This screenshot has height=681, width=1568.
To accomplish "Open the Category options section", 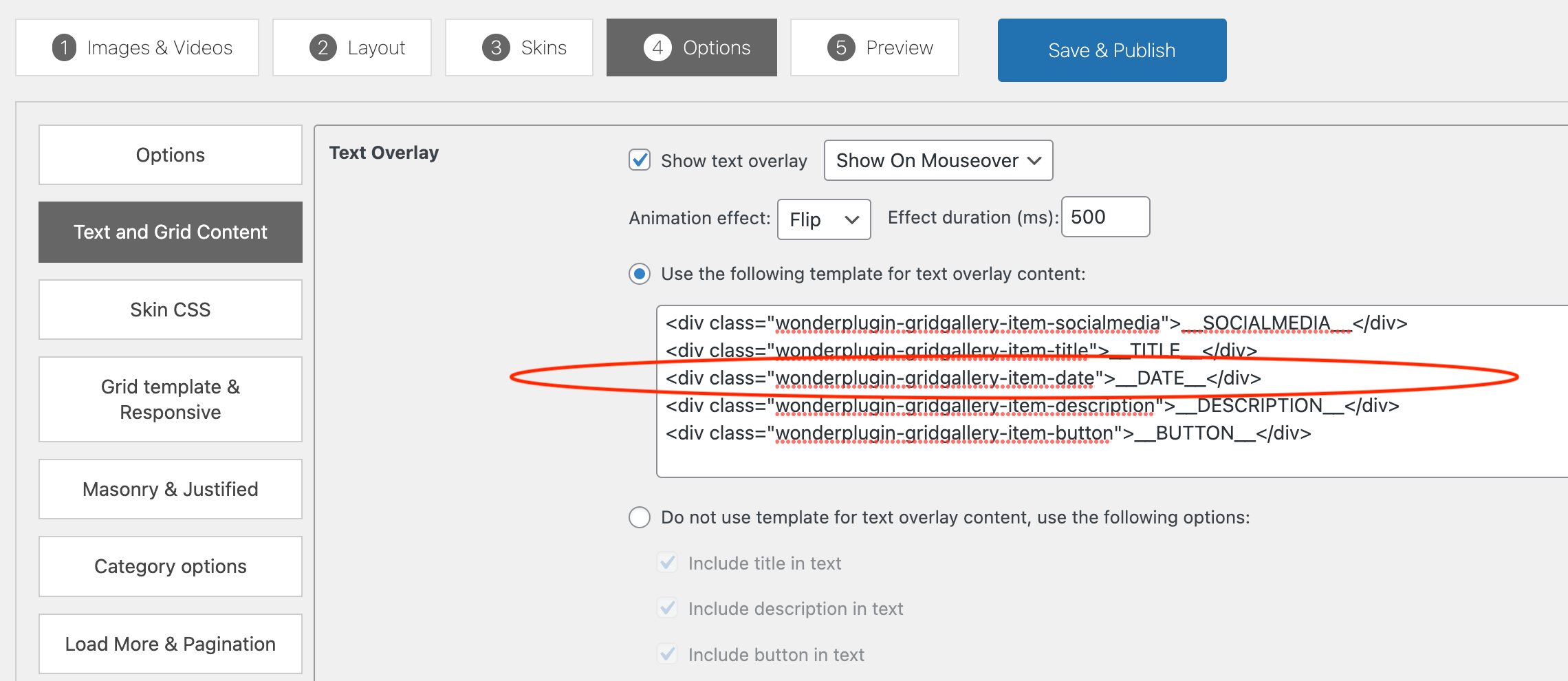I will 170,565.
